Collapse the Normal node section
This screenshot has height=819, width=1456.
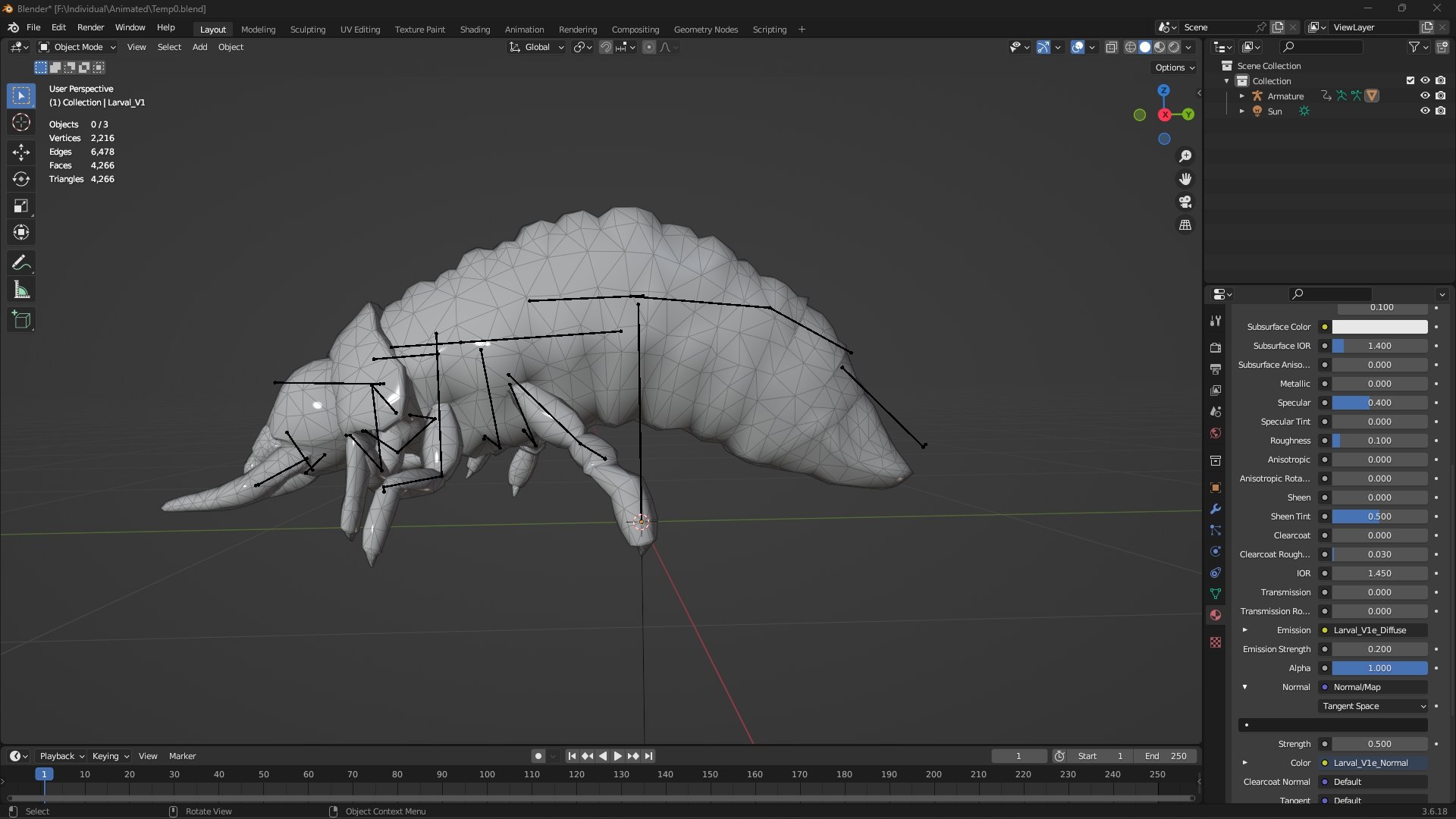(1244, 687)
